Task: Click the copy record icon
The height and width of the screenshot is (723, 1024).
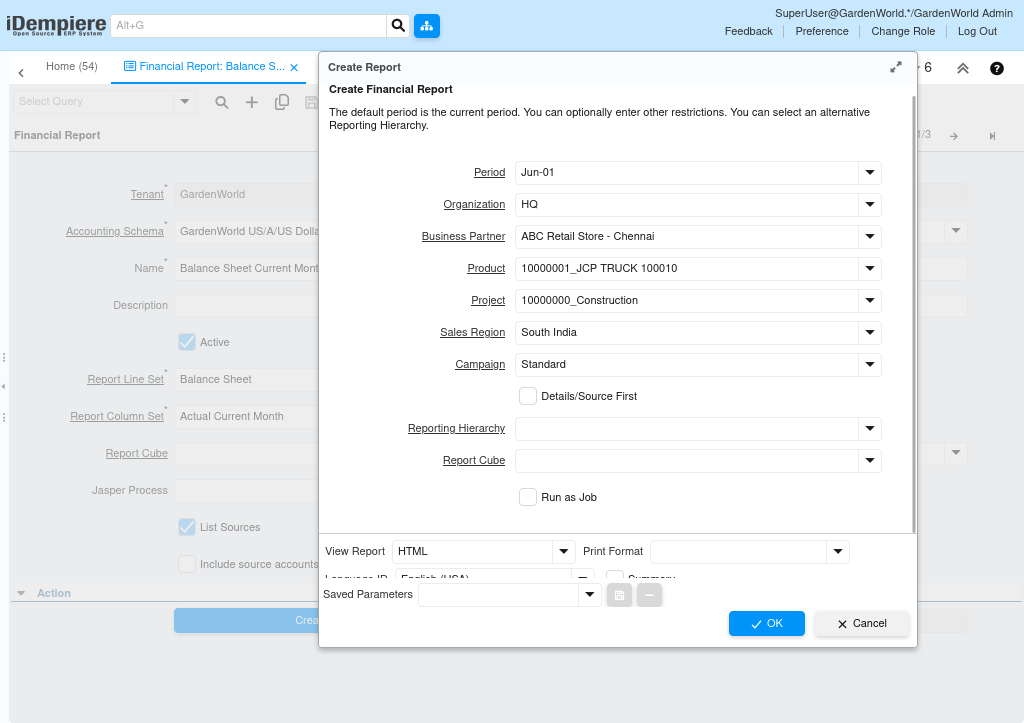Action: [281, 102]
